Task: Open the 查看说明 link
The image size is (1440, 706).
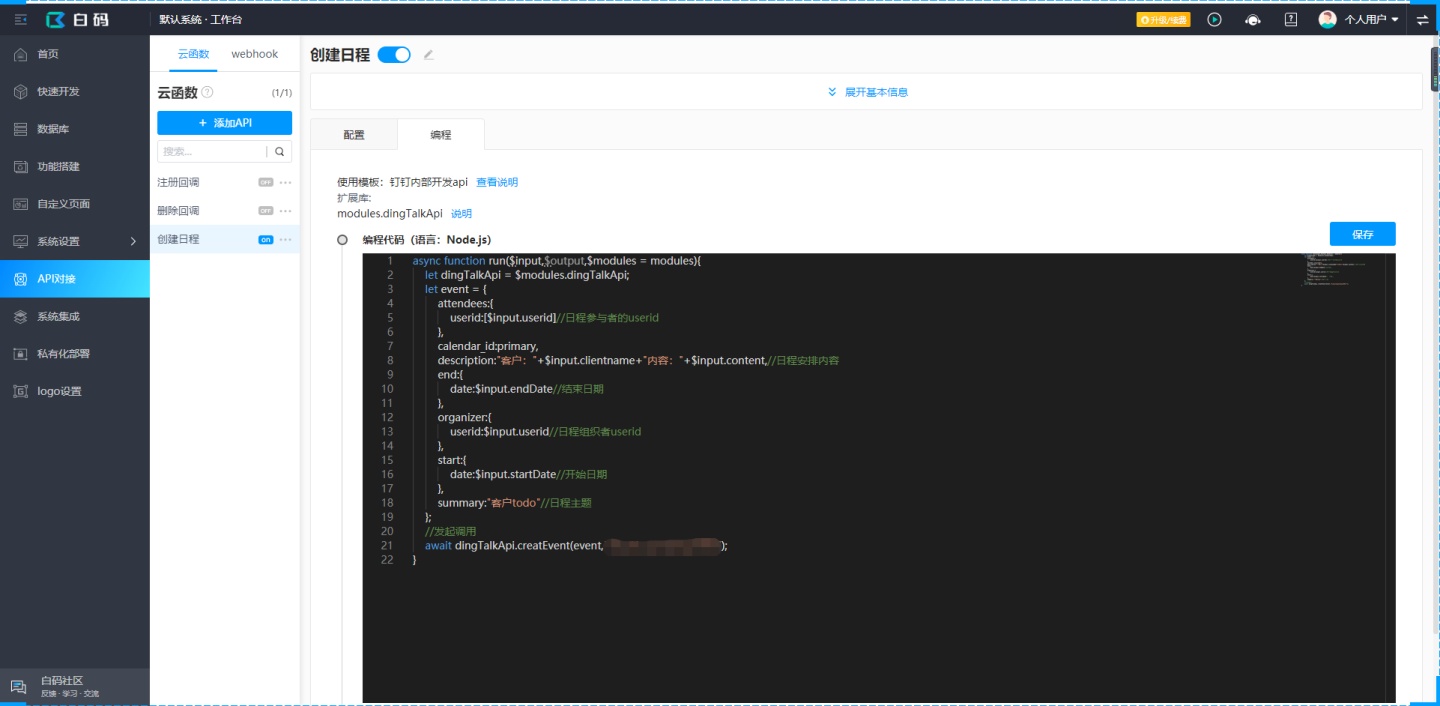Action: click(x=497, y=182)
